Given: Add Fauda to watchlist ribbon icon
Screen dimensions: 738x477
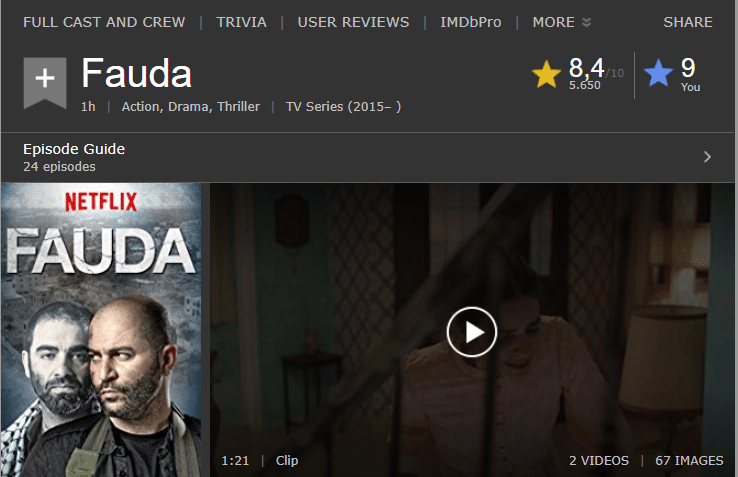Looking at the screenshot, I should (45, 83).
